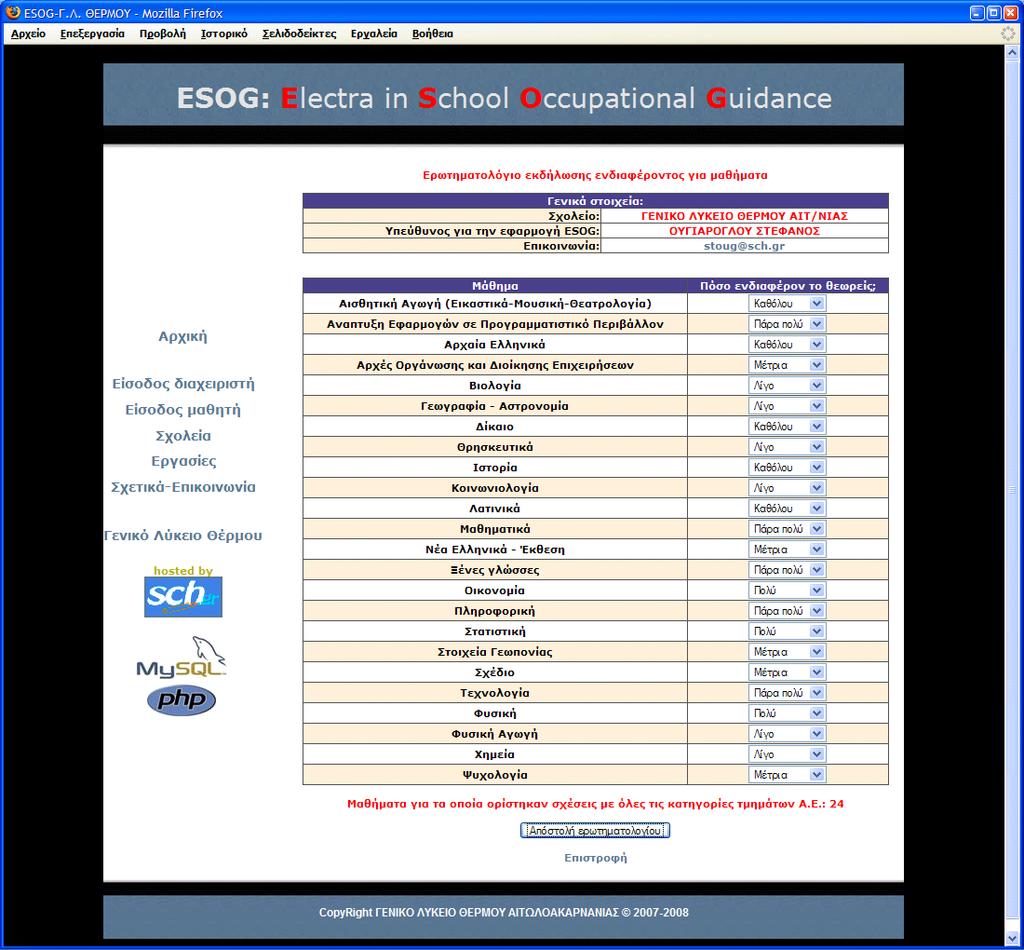Screen dimensions: 1024x950
Task: Open the Αναπτυξη Εφαρμογών interest dropdown
Action: coord(787,324)
